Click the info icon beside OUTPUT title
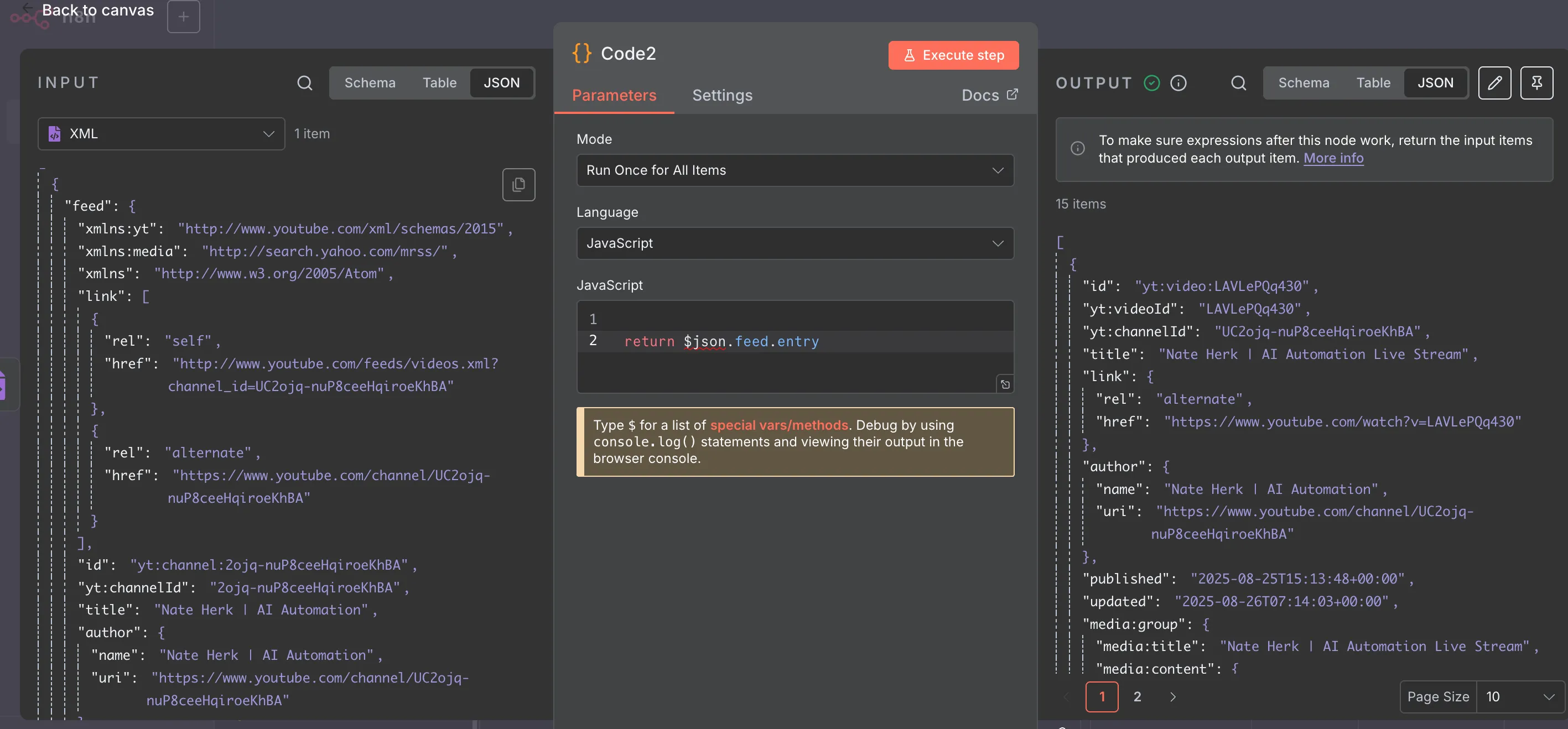Screen dimensions: 1568x729 tap(1178, 83)
